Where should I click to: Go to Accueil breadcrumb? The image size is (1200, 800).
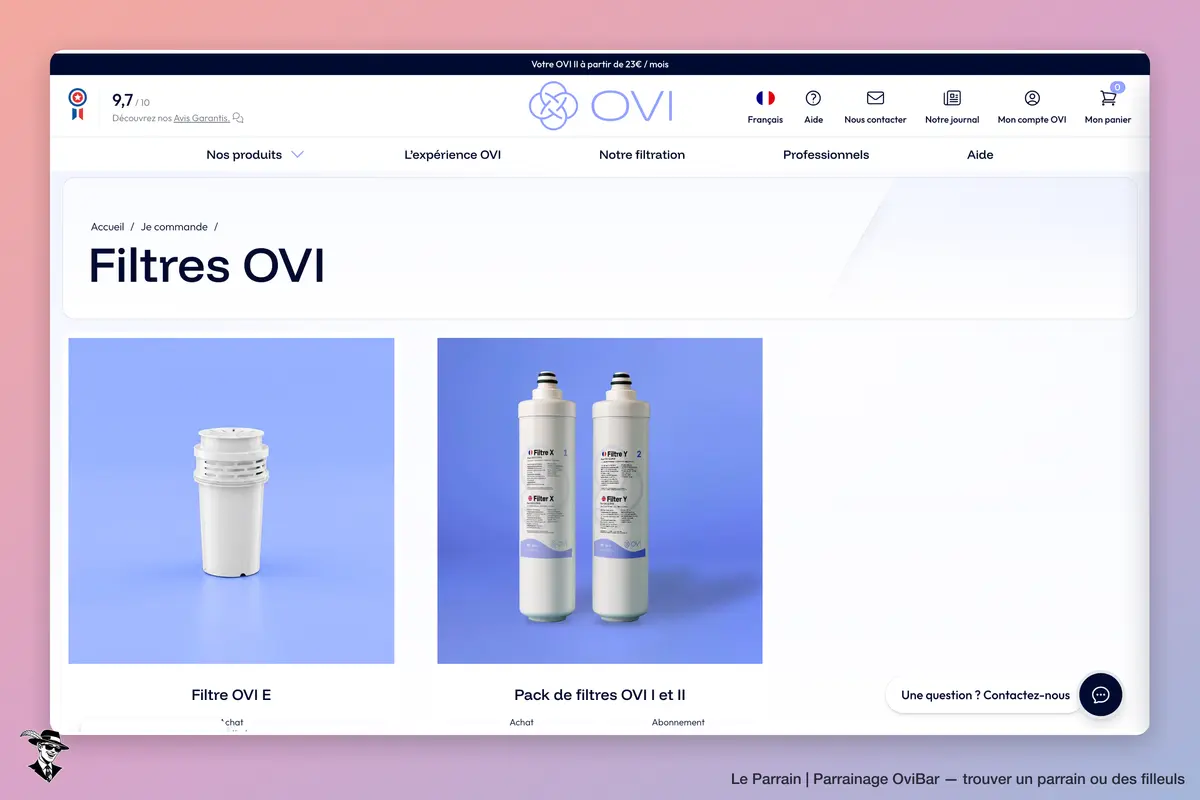(x=107, y=227)
